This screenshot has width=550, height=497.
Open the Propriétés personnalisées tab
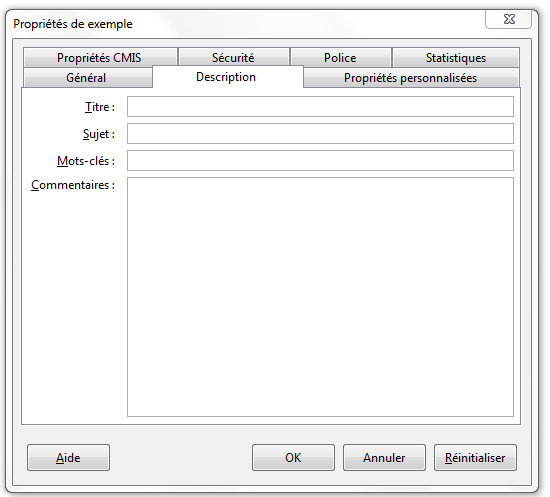[x=411, y=78]
